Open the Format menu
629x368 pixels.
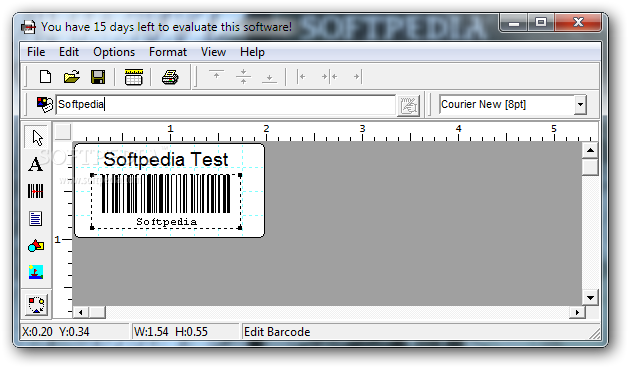(168, 52)
